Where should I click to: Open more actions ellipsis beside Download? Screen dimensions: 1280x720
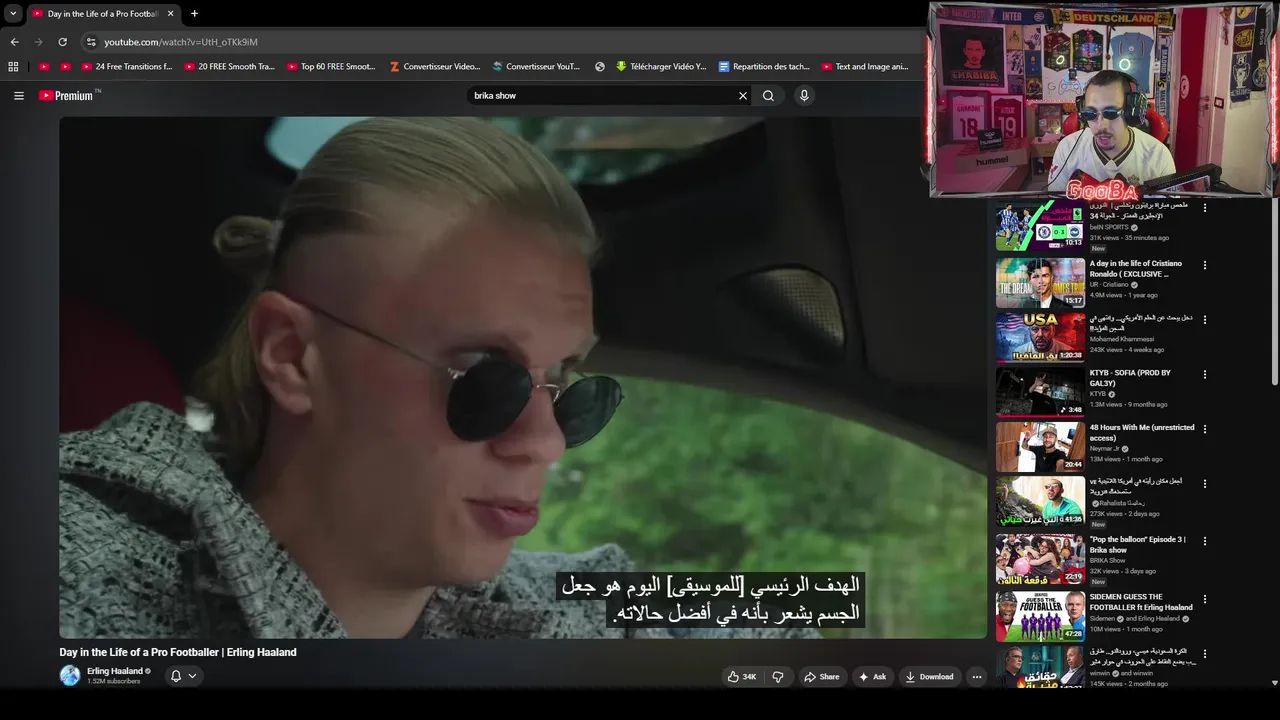(977, 677)
